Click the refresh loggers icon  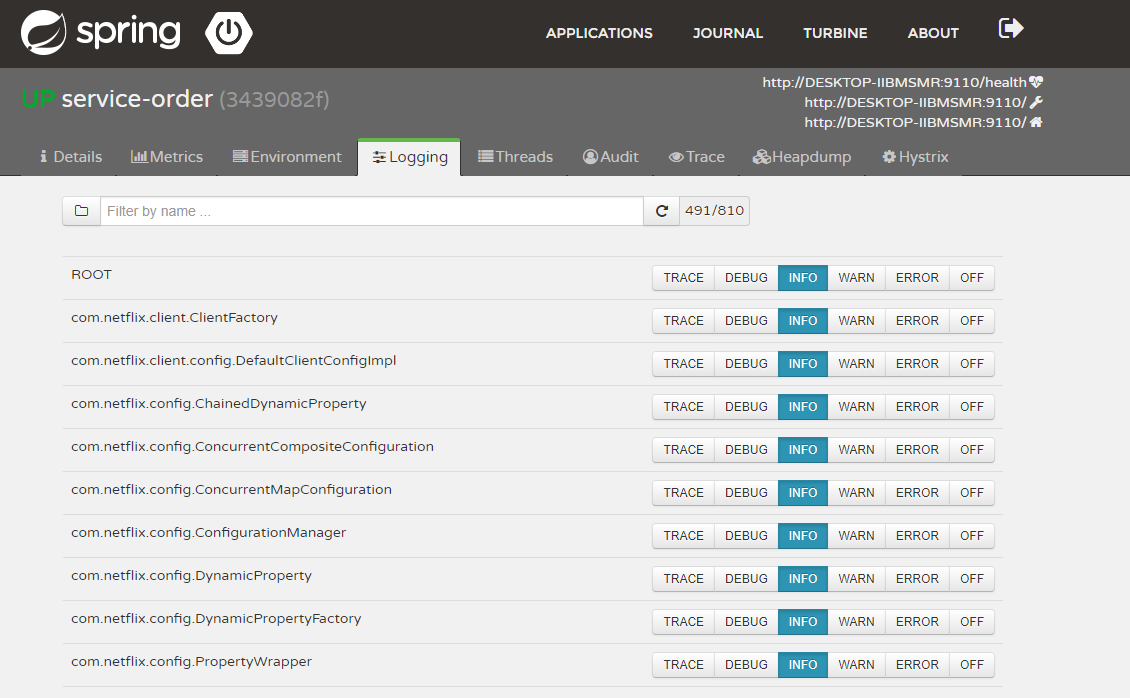pos(661,211)
